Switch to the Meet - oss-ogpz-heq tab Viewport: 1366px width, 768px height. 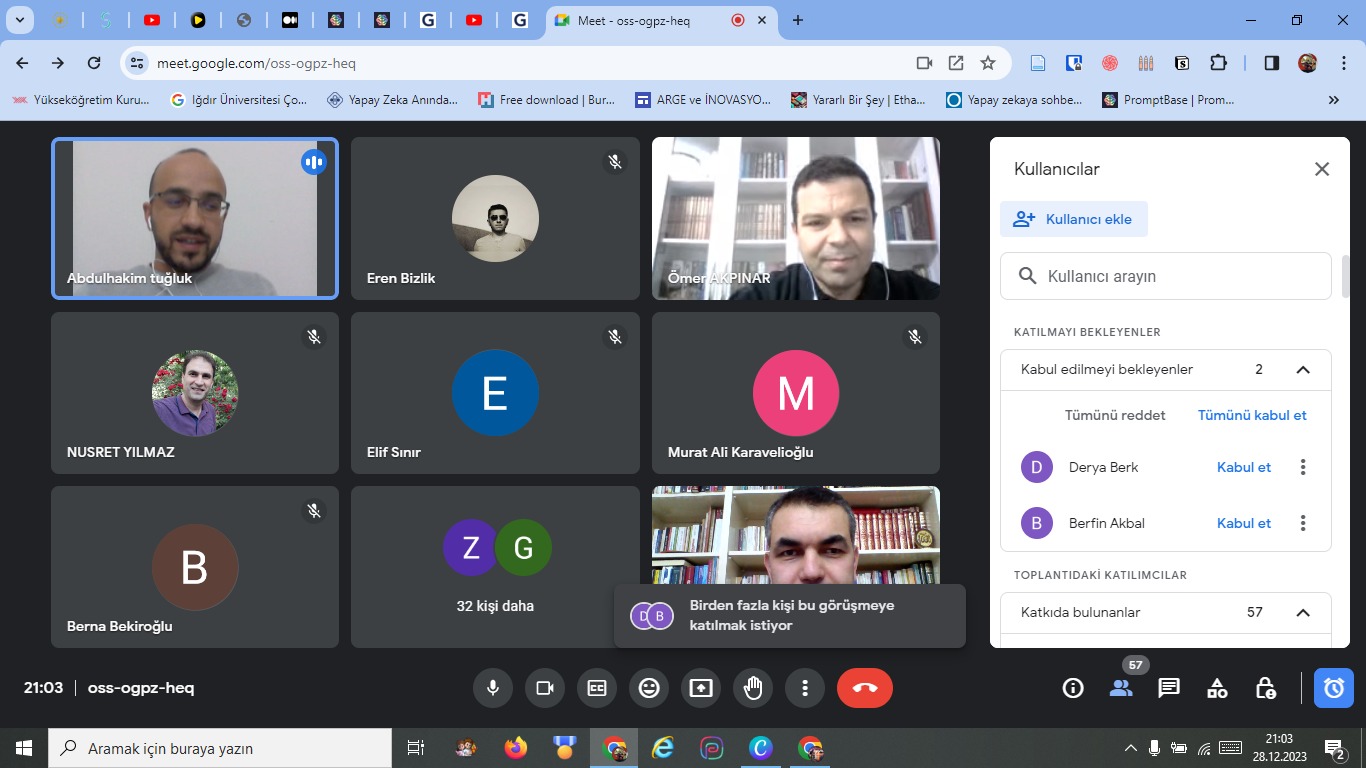[x=661, y=20]
